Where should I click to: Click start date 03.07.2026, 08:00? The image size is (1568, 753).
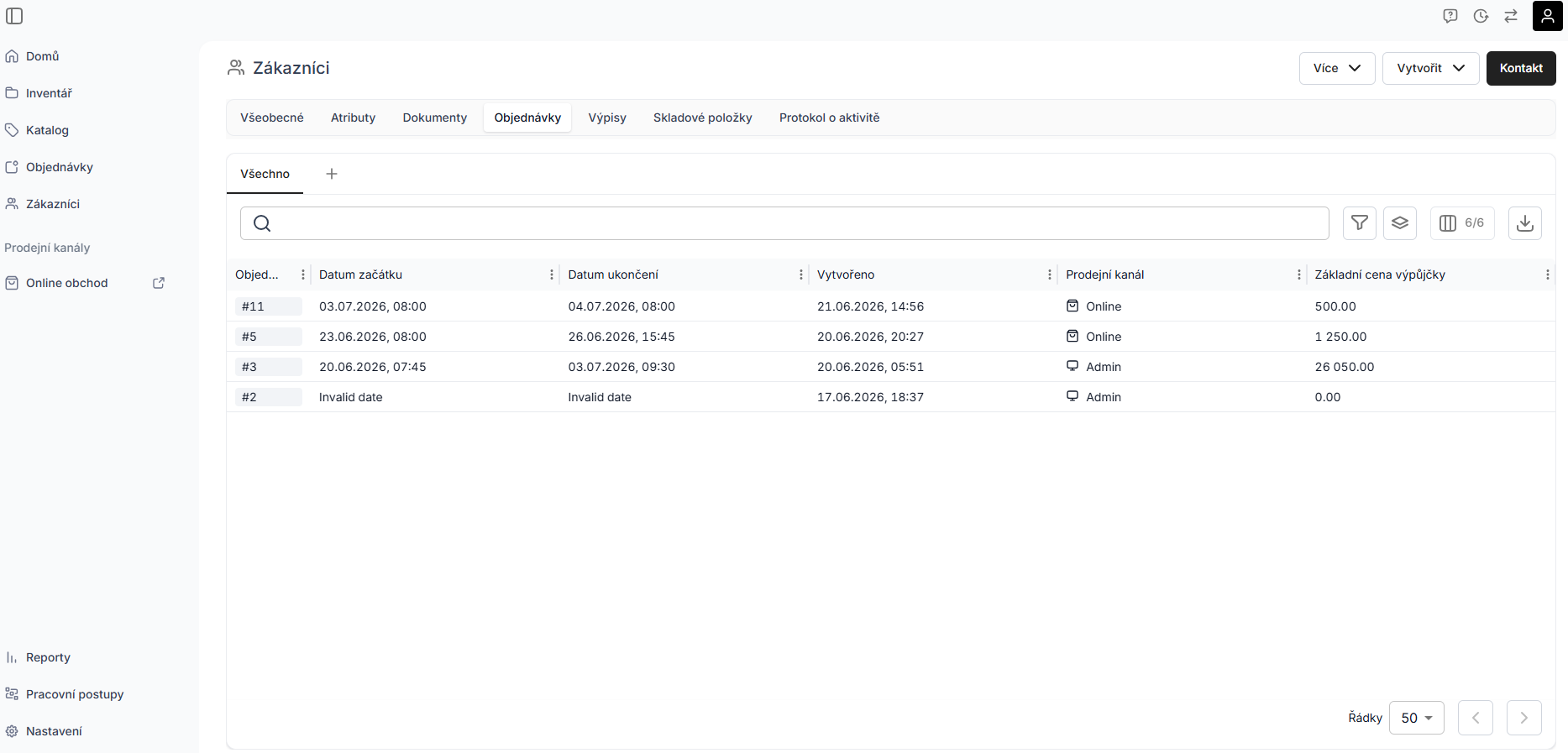[373, 306]
